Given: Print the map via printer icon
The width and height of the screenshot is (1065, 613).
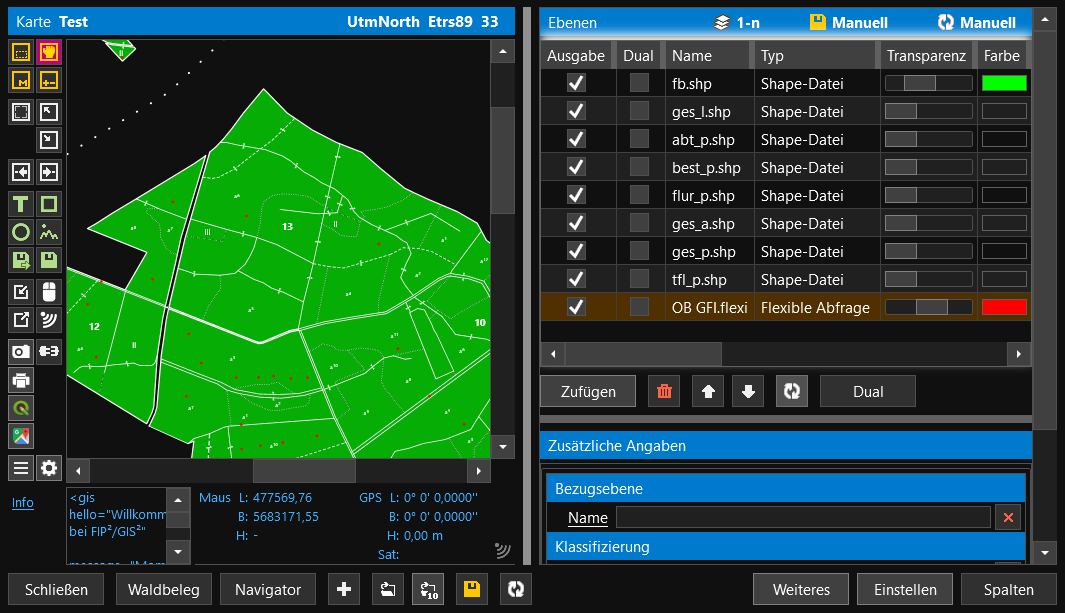Looking at the screenshot, I should [x=21, y=380].
